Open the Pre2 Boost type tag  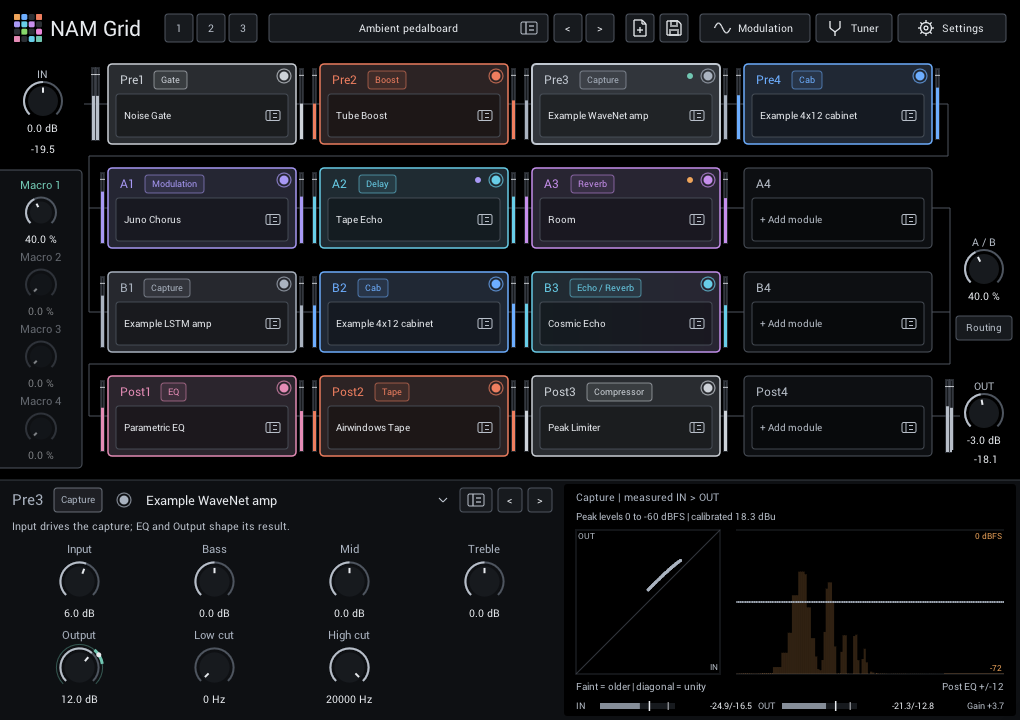click(386, 80)
